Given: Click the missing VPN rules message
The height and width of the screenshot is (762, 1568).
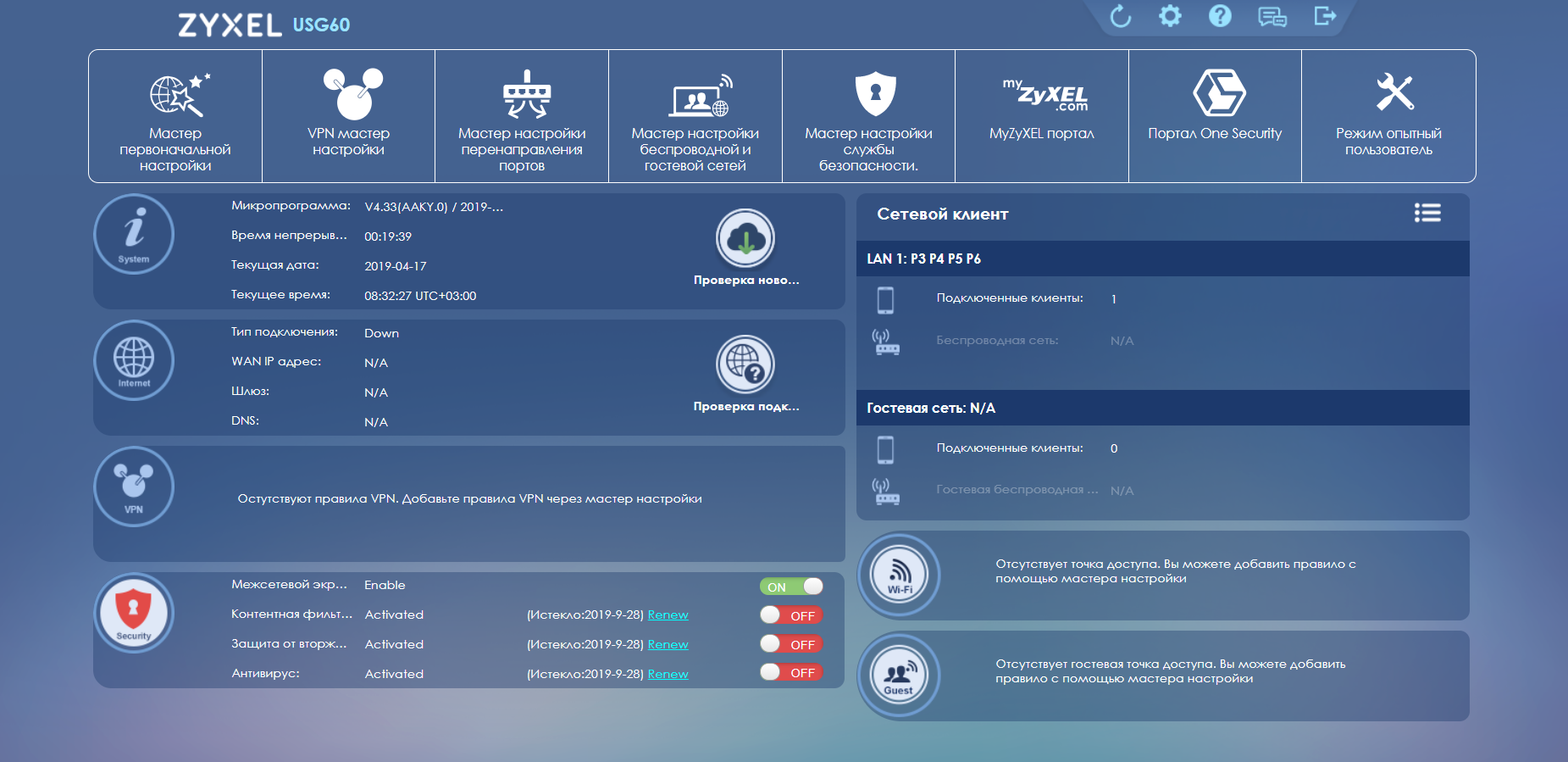Looking at the screenshot, I should pyautogui.click(x=470, y=498).
